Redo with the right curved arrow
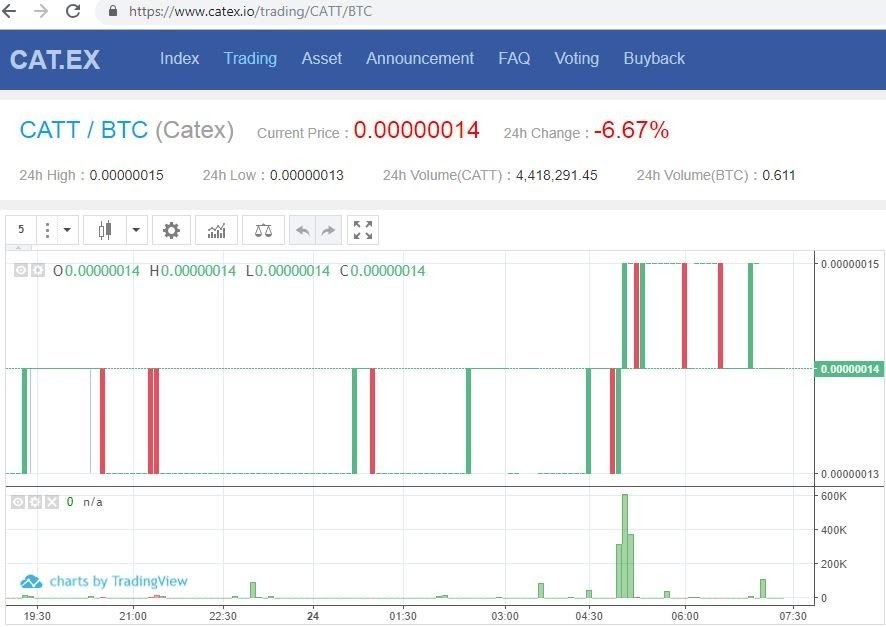This screenshot has height=627, width=886. [x=328, y=230]
